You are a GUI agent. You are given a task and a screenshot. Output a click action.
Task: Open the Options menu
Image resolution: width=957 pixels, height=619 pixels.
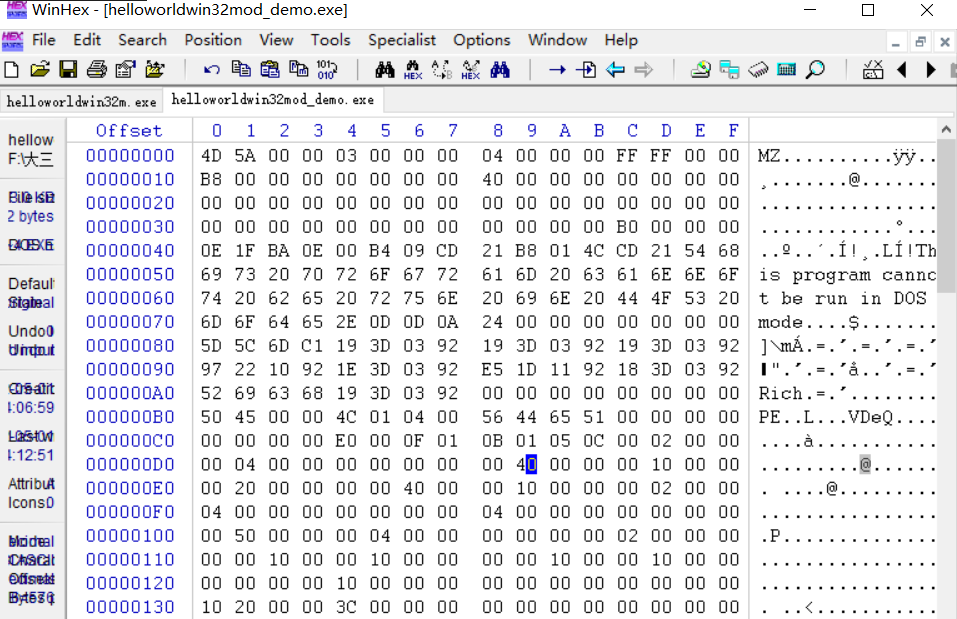click(x=482, y=40)
